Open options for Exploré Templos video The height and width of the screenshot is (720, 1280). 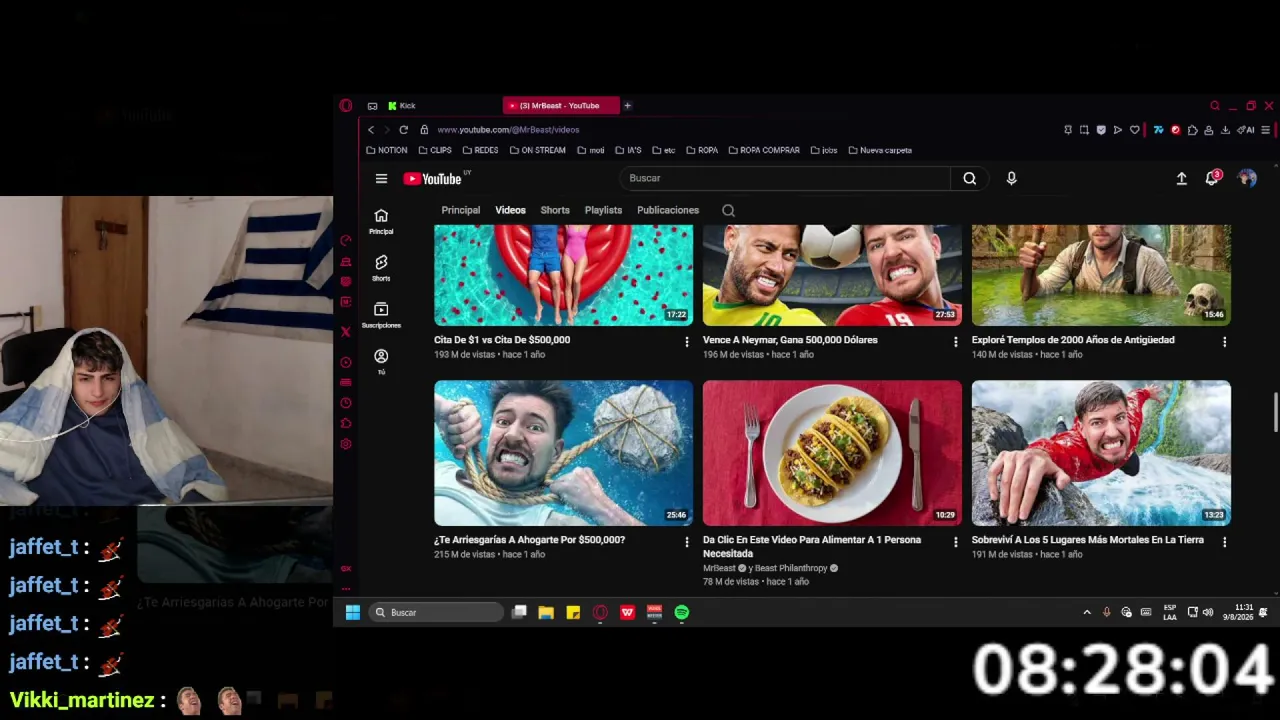point(1224,342)
